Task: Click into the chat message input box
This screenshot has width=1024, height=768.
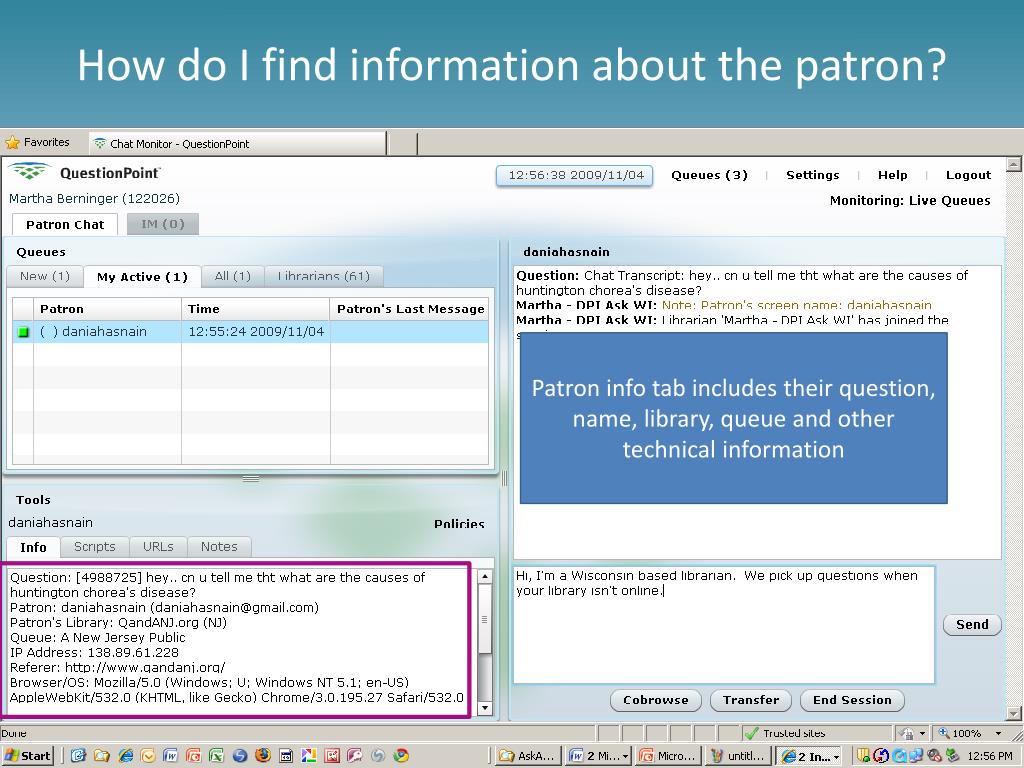Action: (724, 625)
